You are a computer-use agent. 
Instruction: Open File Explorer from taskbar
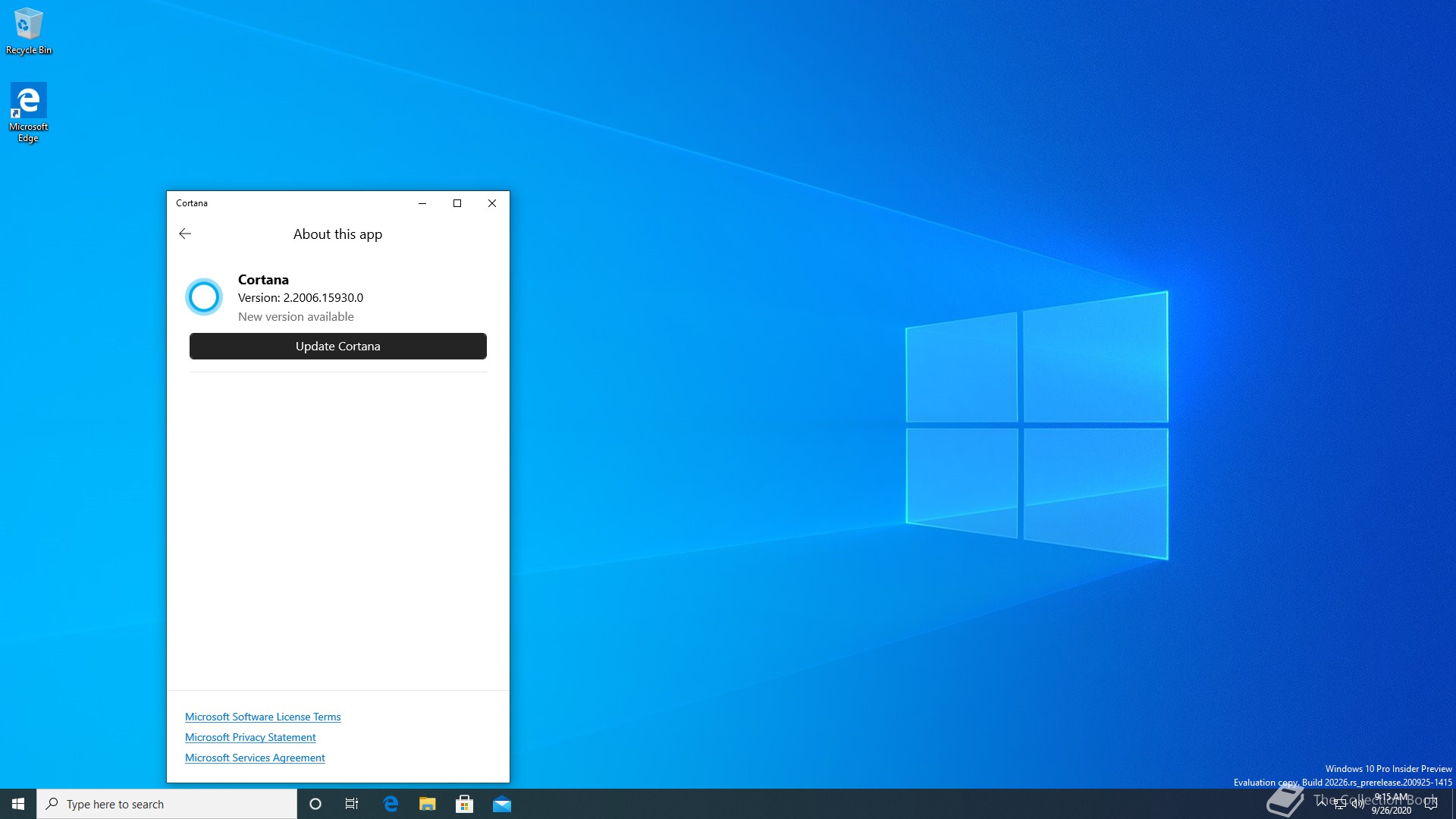pyautogui.click(x=428, y=804)
